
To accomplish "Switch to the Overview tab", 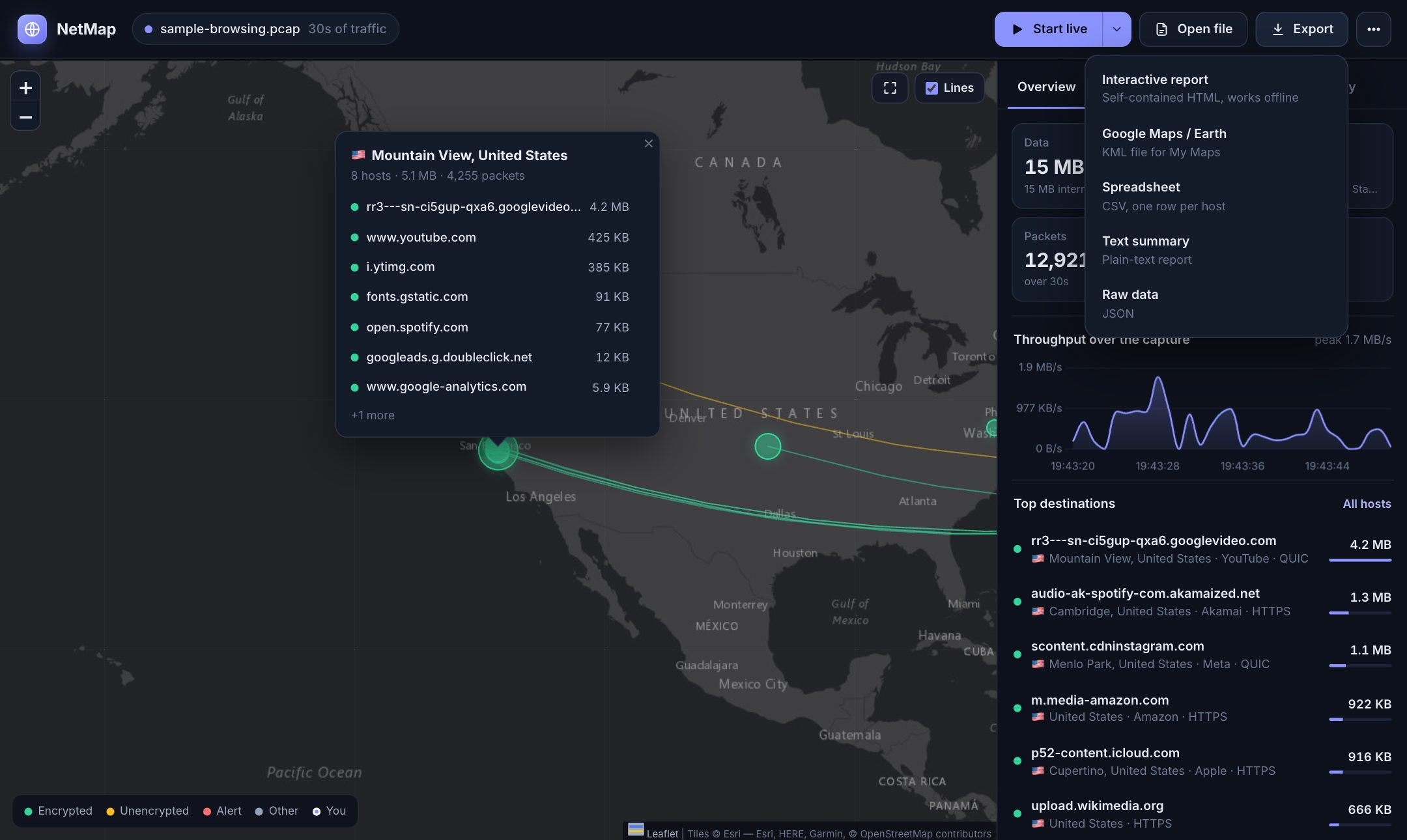I will tap(1046, 87).
